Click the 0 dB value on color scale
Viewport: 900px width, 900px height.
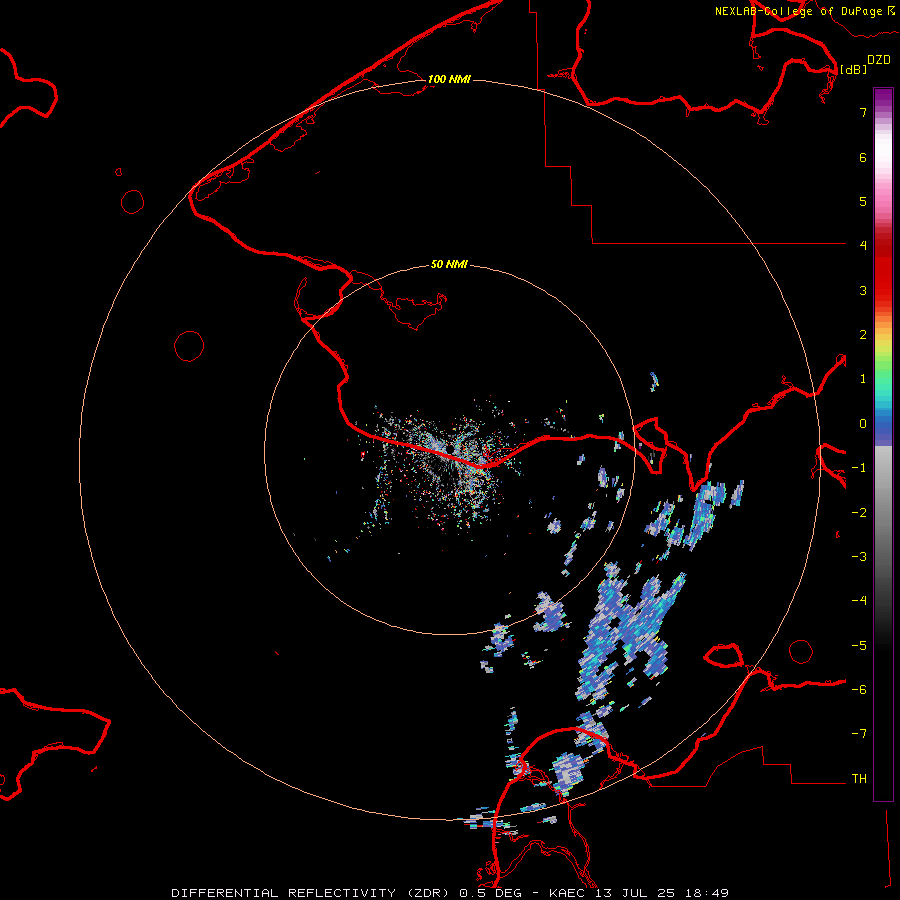(x=863, y=424)
